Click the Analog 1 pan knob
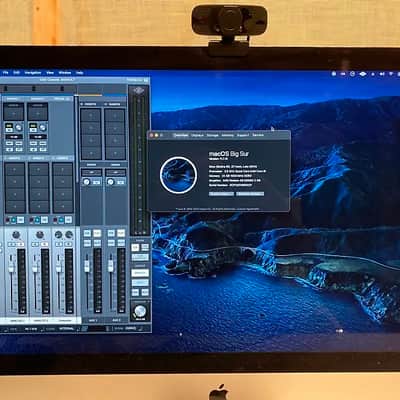Image resolution: width=400 pixels, height=400 pixels. [x=16, y=235]
